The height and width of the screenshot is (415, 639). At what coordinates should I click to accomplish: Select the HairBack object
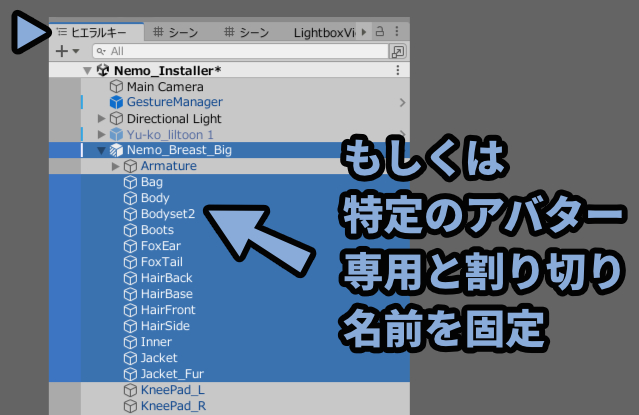coord(166,278)
